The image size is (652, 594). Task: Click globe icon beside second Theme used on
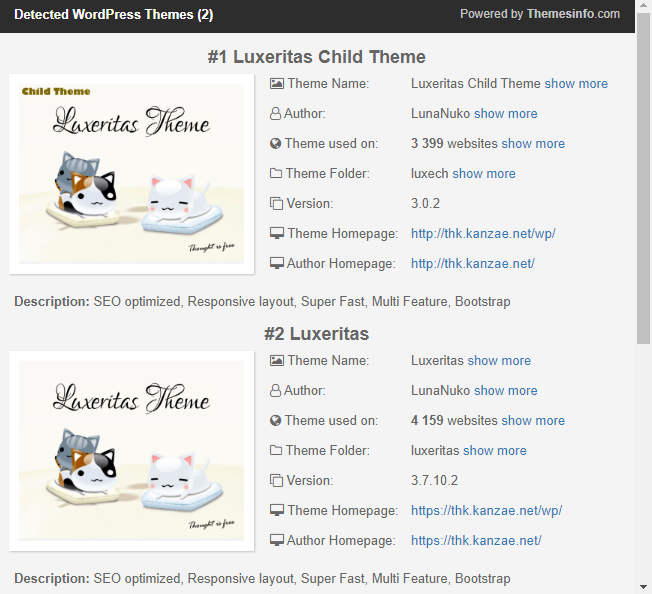(x=276, y=421)
